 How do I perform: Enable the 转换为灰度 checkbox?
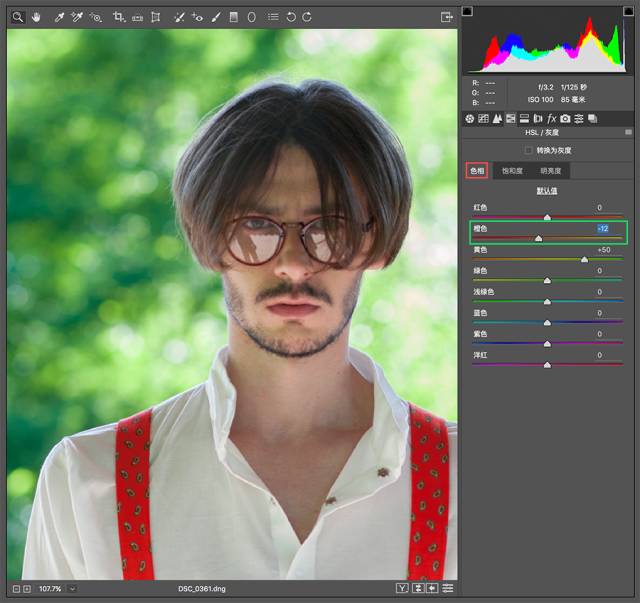[x=529, y=151]
